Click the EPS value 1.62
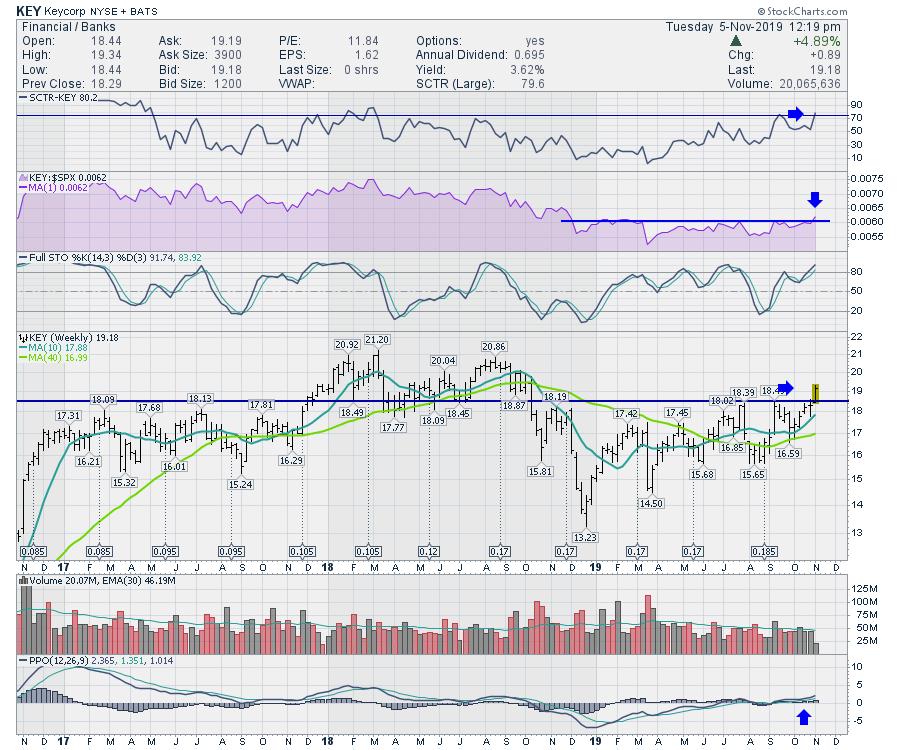 point(367,55)
